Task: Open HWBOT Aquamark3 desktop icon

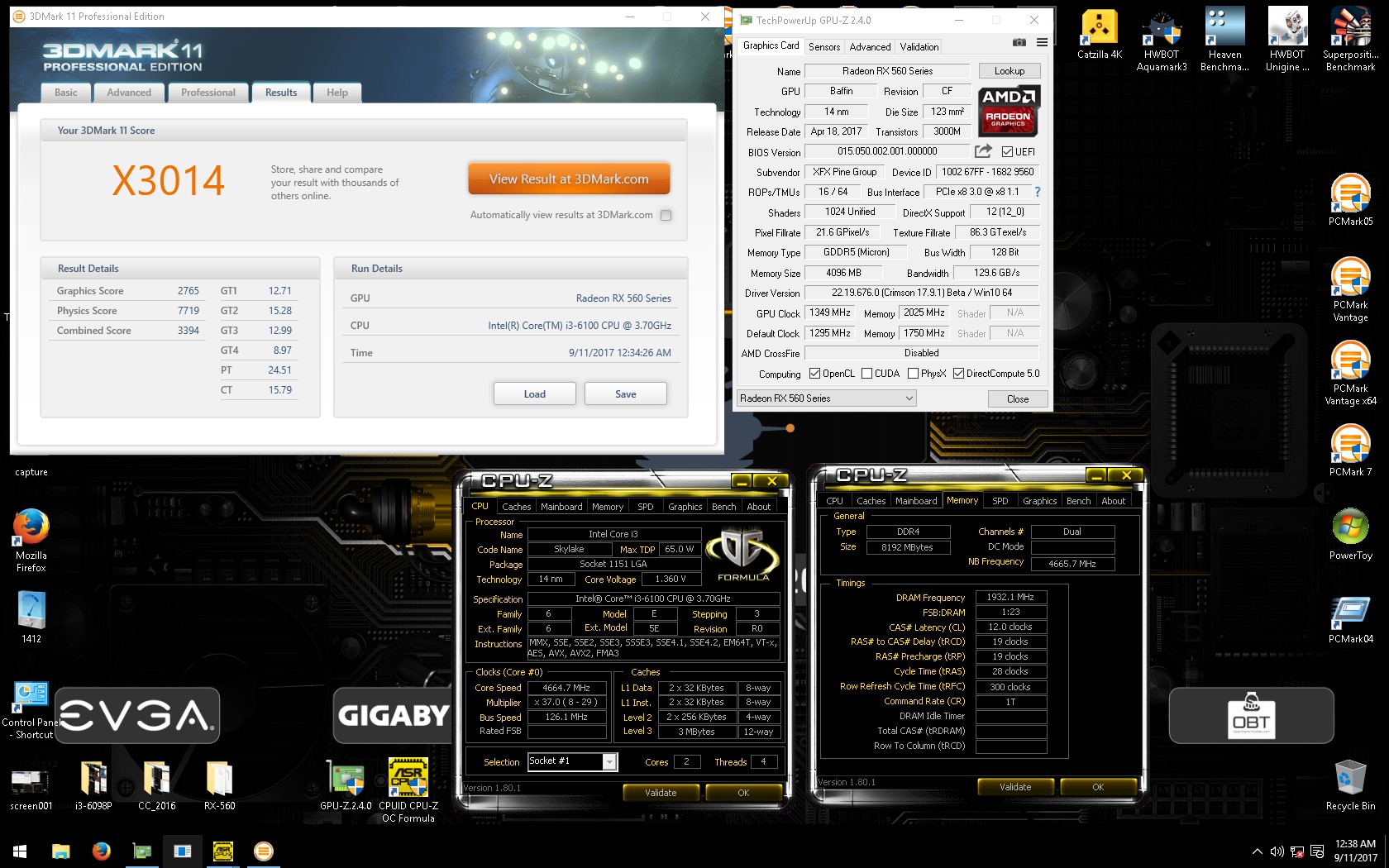Action: tap(1162, 41)
